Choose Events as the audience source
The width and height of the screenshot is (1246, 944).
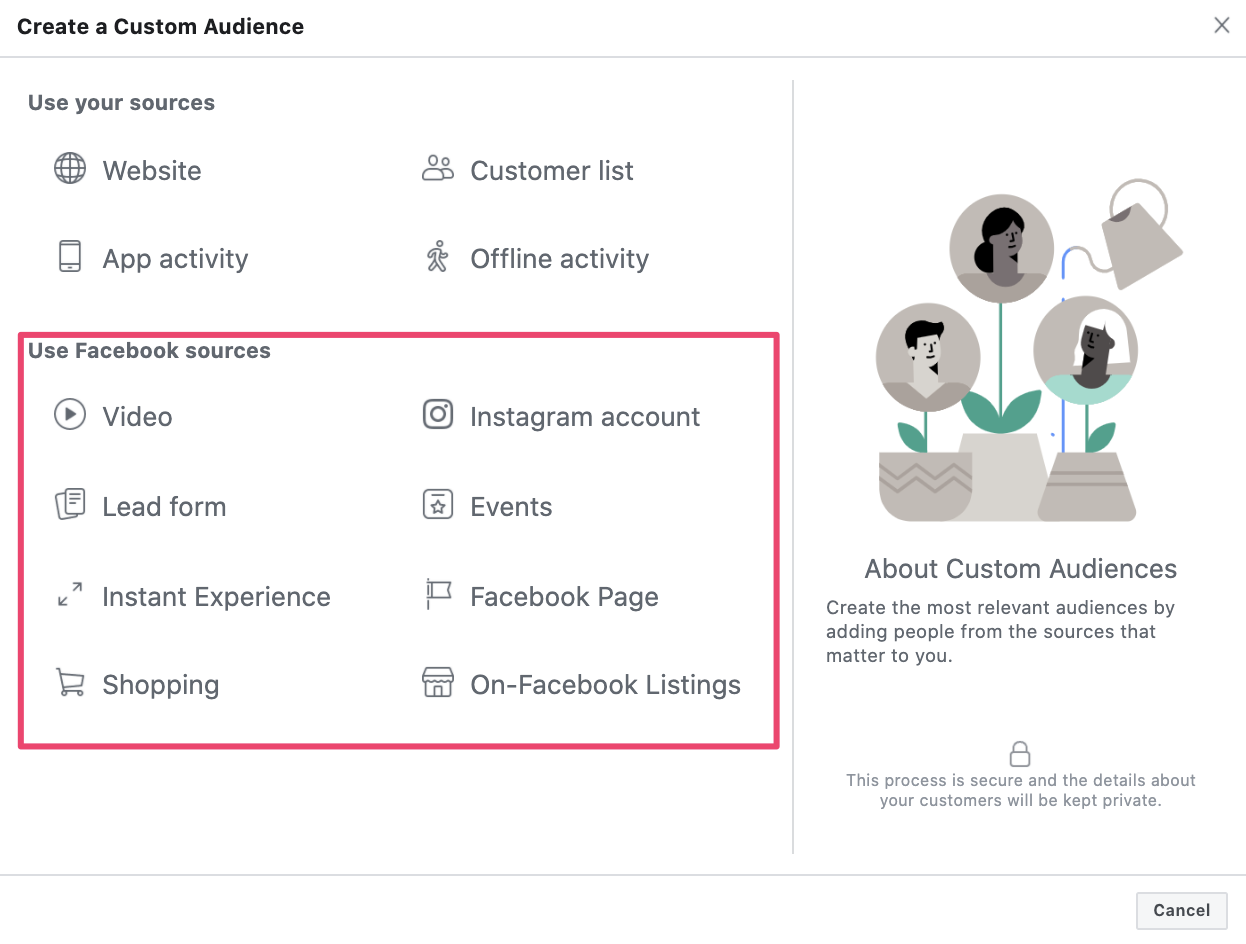pyautogui.click(x=511, y=506)
